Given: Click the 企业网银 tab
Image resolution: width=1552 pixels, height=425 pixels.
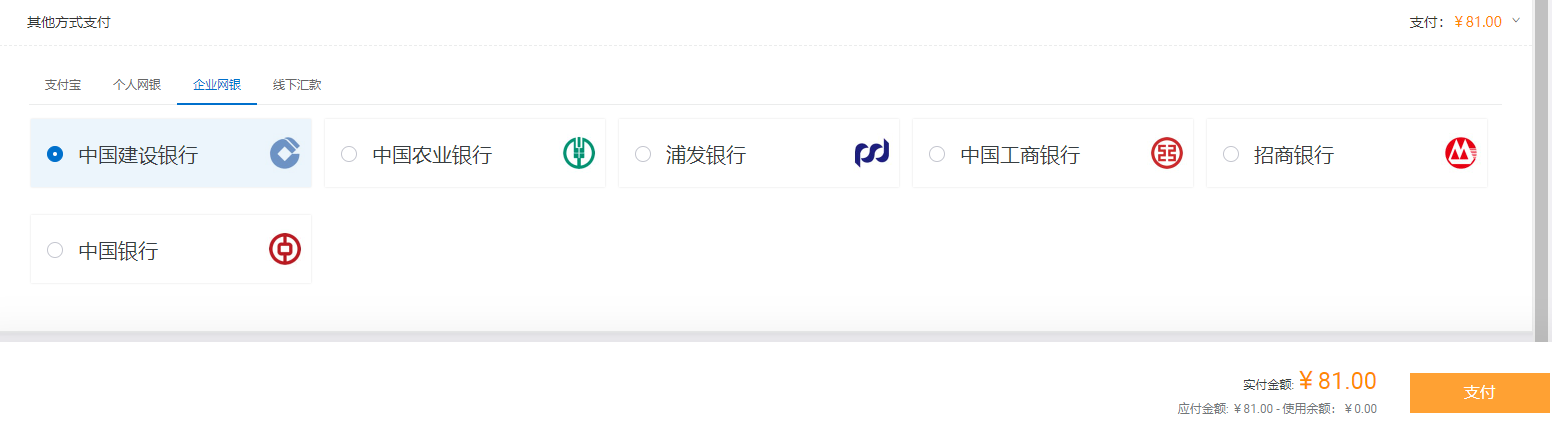Looking at the screenshot, I should point(217,85).
